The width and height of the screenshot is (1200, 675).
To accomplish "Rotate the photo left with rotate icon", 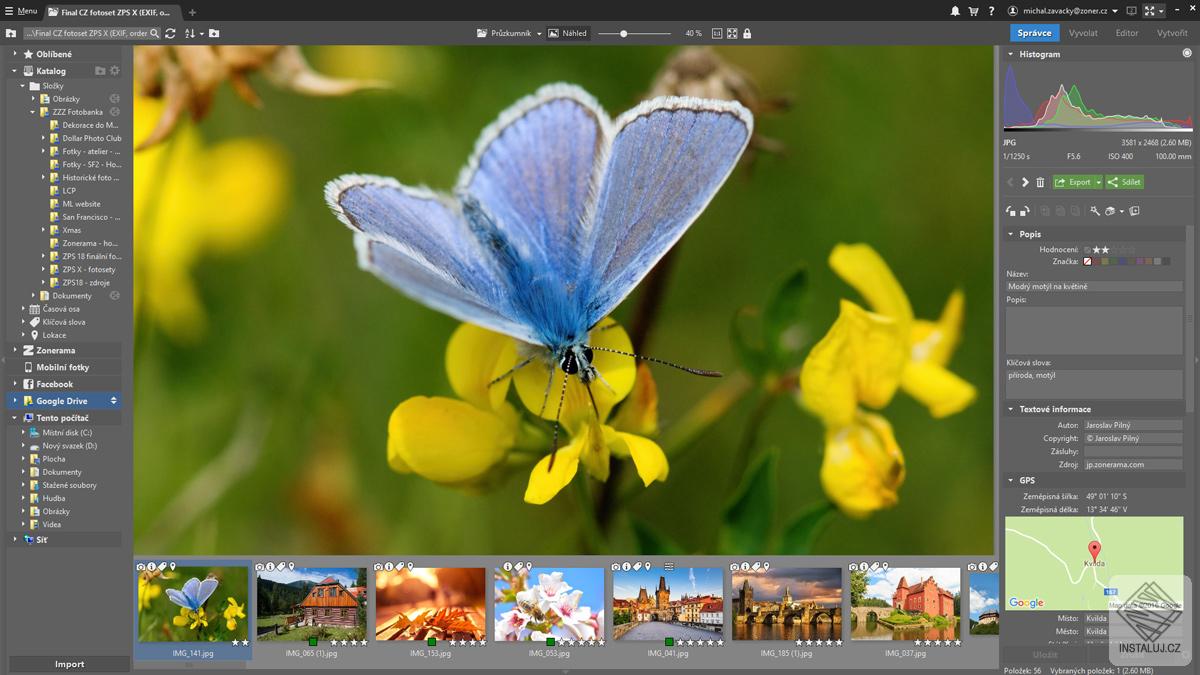I will pyautogui.click(x=1011, y=211).
